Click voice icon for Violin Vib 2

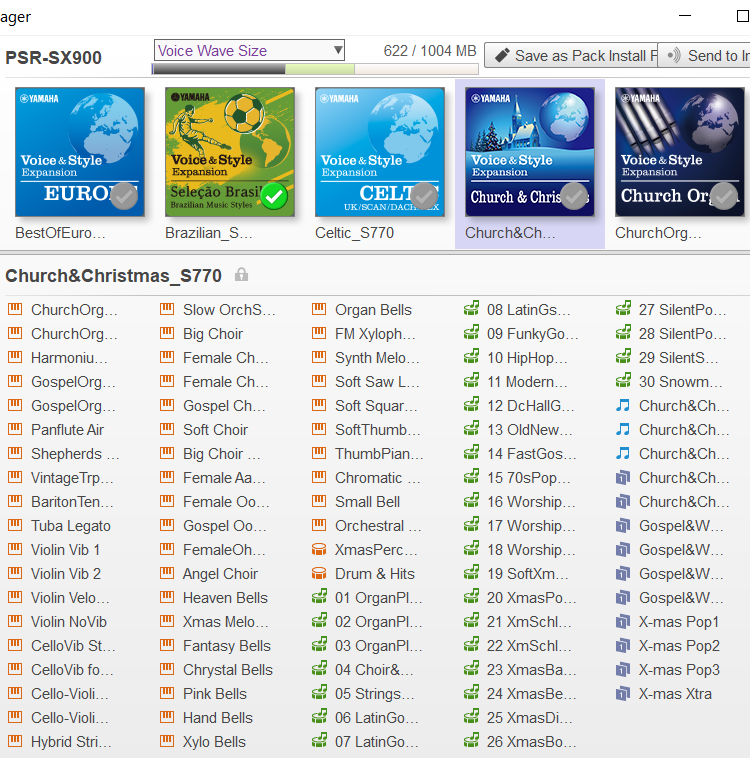tap(15, 573)
